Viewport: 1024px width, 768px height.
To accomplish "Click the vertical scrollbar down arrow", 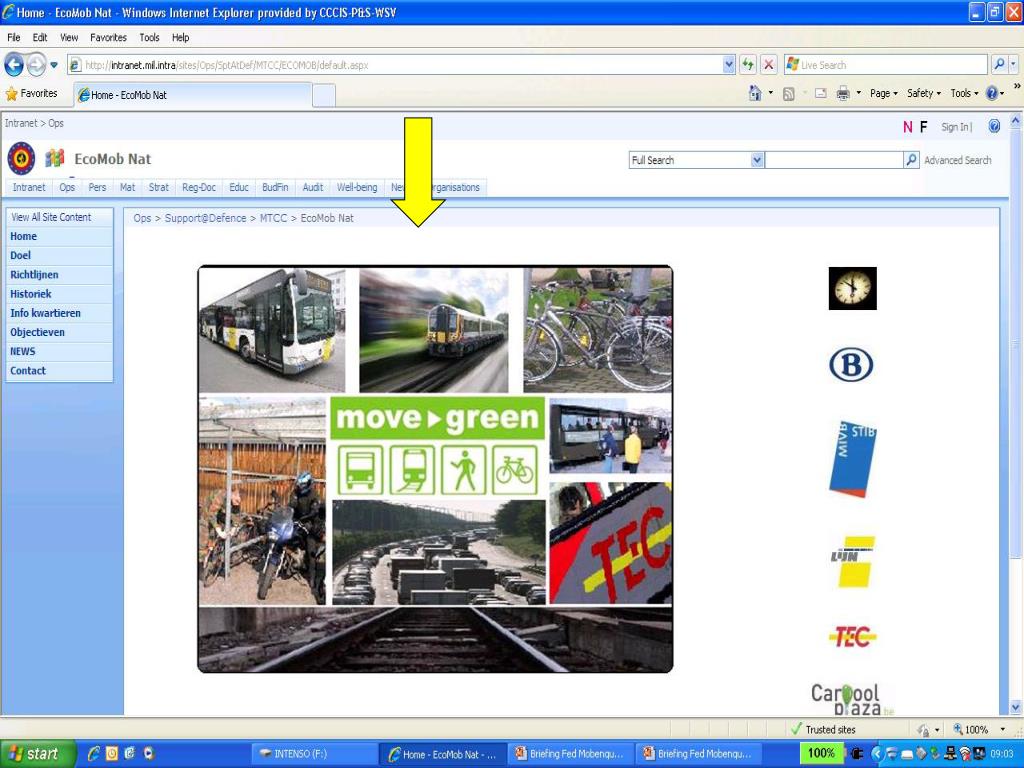I will click(x=1016, y=707).
